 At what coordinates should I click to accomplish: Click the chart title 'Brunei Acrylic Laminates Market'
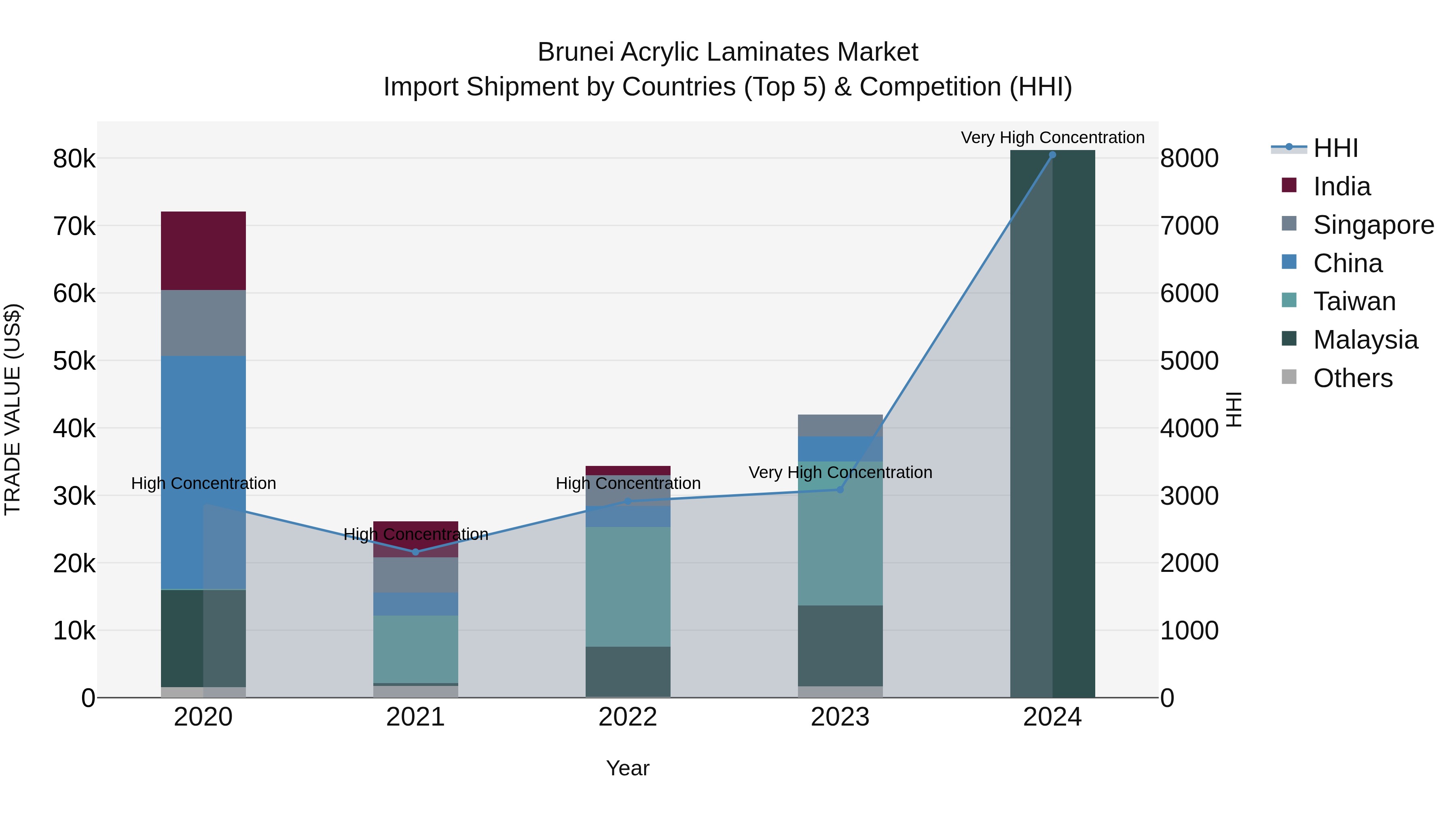(728, 52)
